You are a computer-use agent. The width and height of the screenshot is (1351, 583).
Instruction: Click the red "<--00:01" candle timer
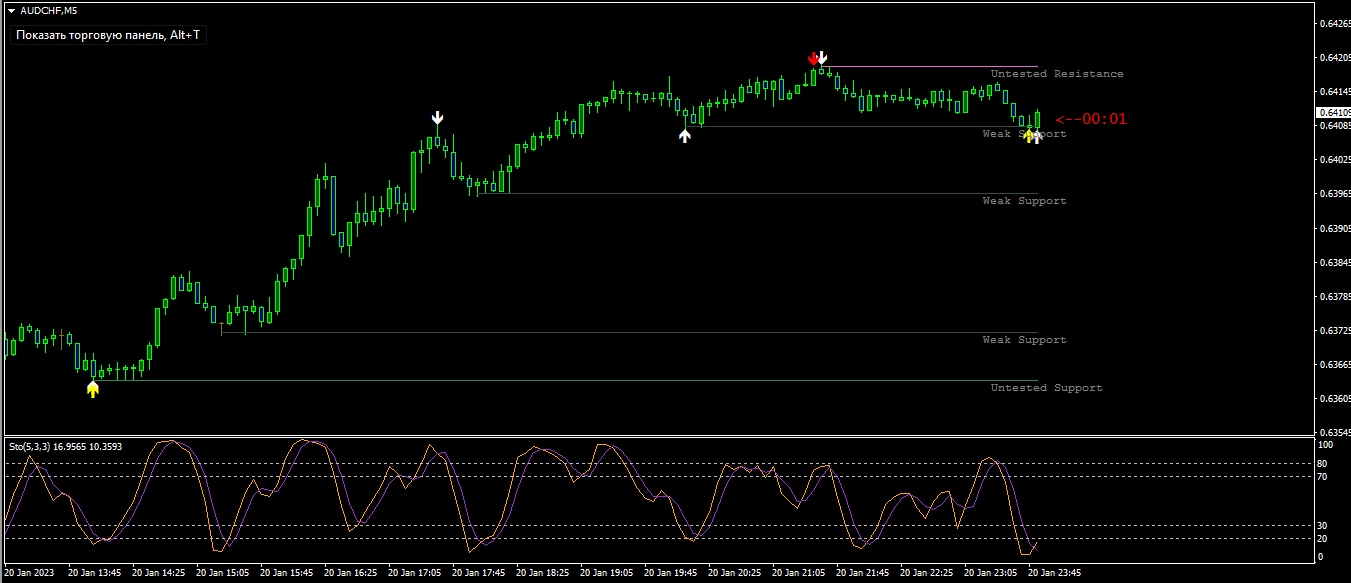pyautogui.click(x=1091, y=119)
